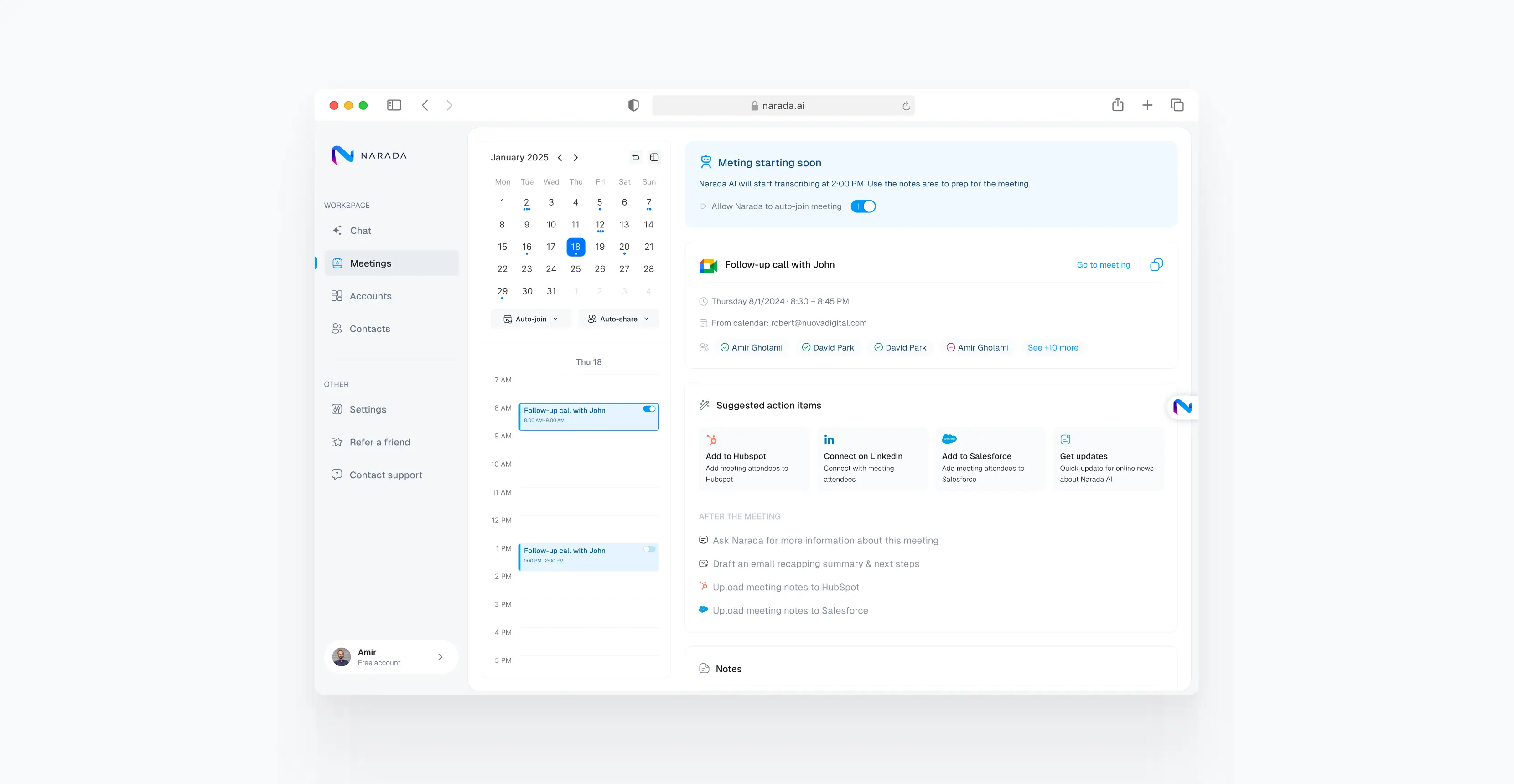Screen dimensions: 1514x784
Task: Disable Allow Narada to auto-join meeting
Action: (863, 207)
